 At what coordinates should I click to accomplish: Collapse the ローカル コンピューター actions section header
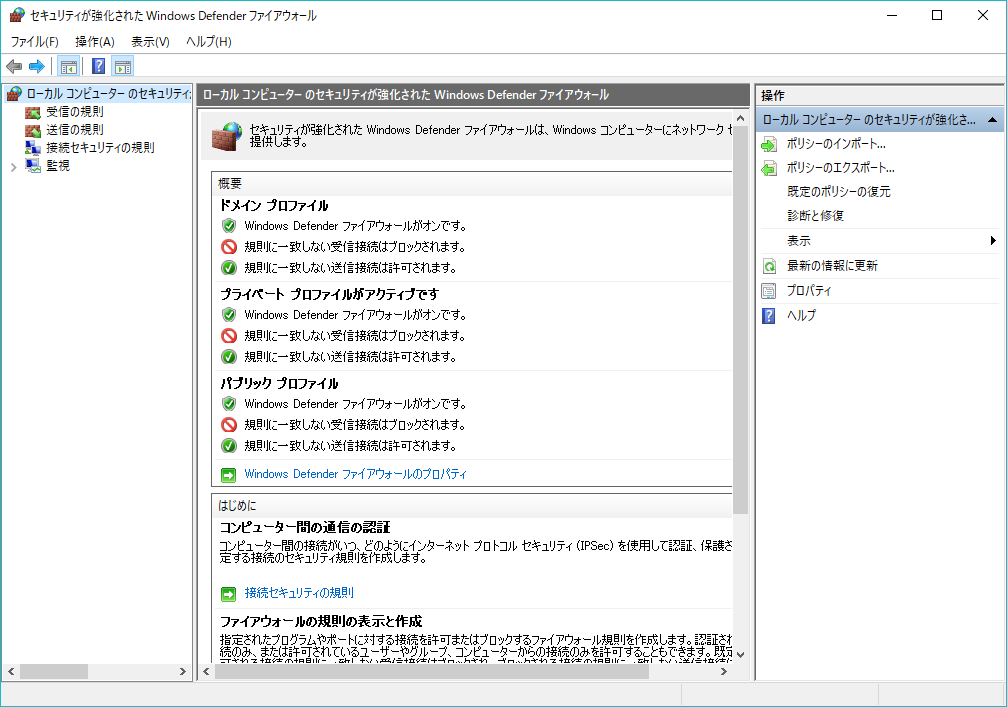tap(991, 120)
